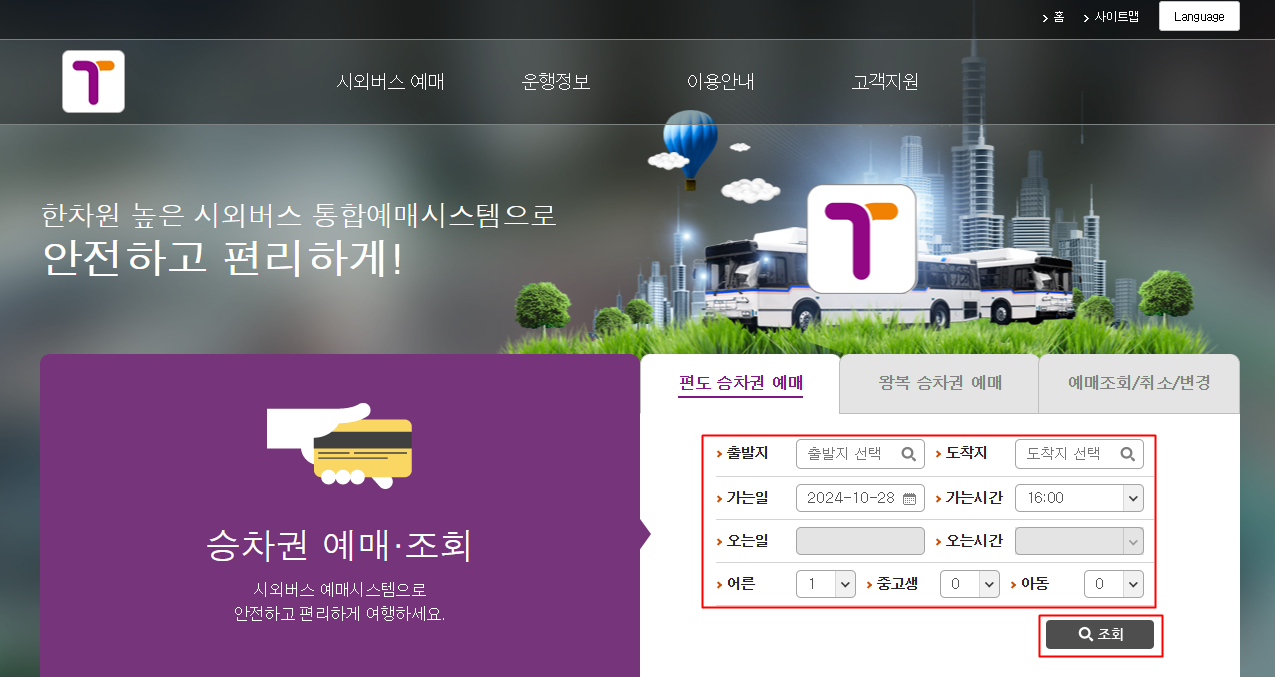Open the 시외버스 예매 menu
This screenshot has width=1275, height=677.
pos(391,82)
